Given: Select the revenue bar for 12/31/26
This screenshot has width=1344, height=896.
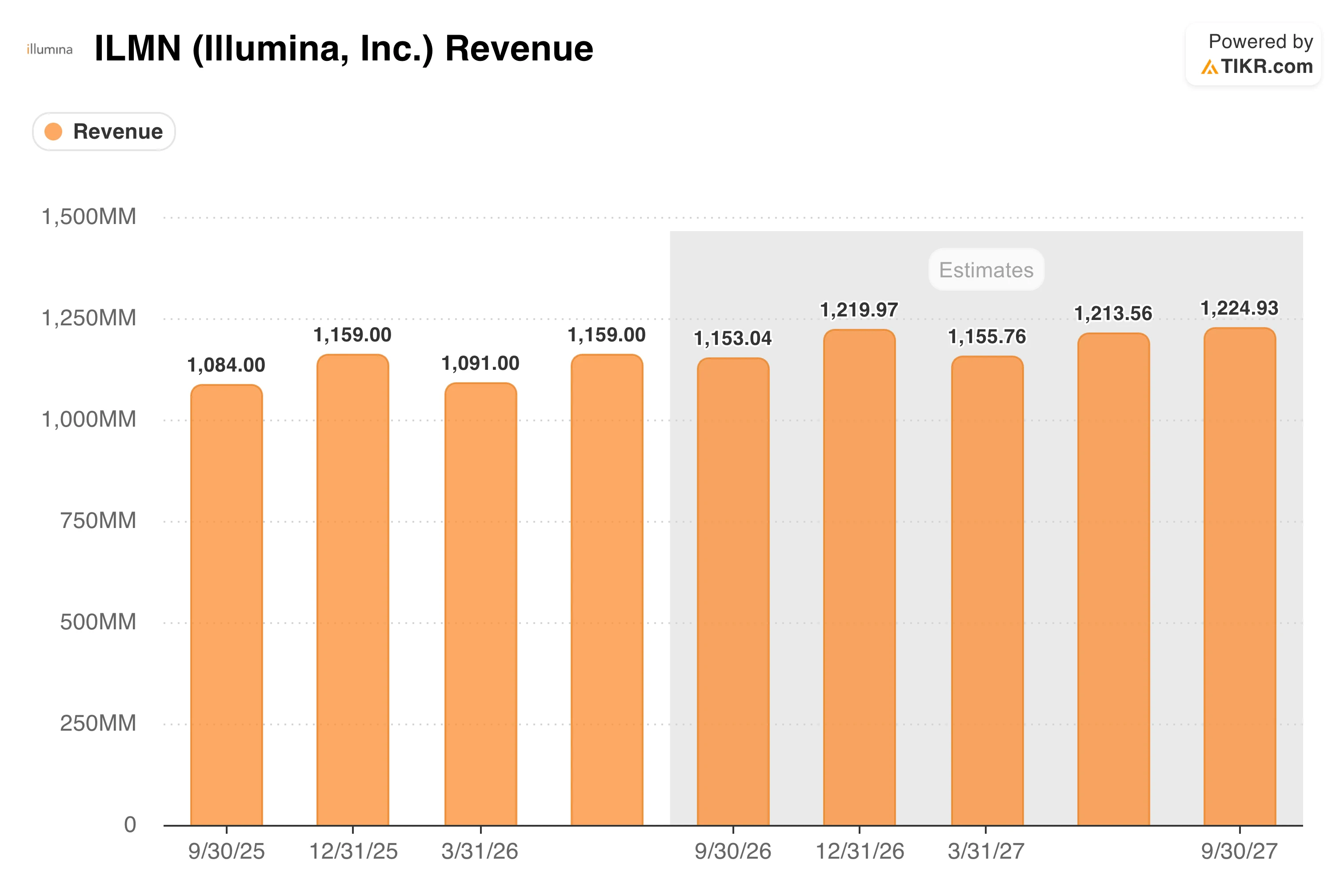Looking at the screenshot, I should [860, 577].
